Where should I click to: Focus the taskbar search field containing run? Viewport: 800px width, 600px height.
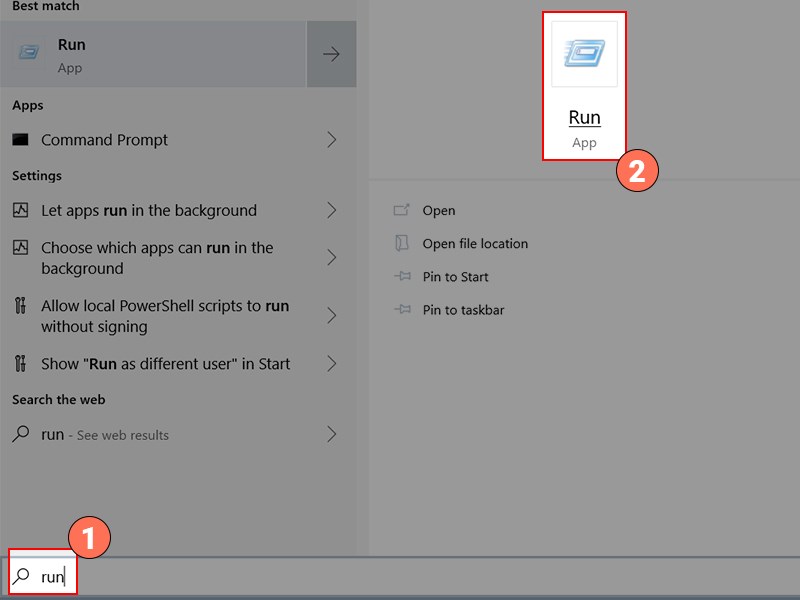tap(400, 576)
